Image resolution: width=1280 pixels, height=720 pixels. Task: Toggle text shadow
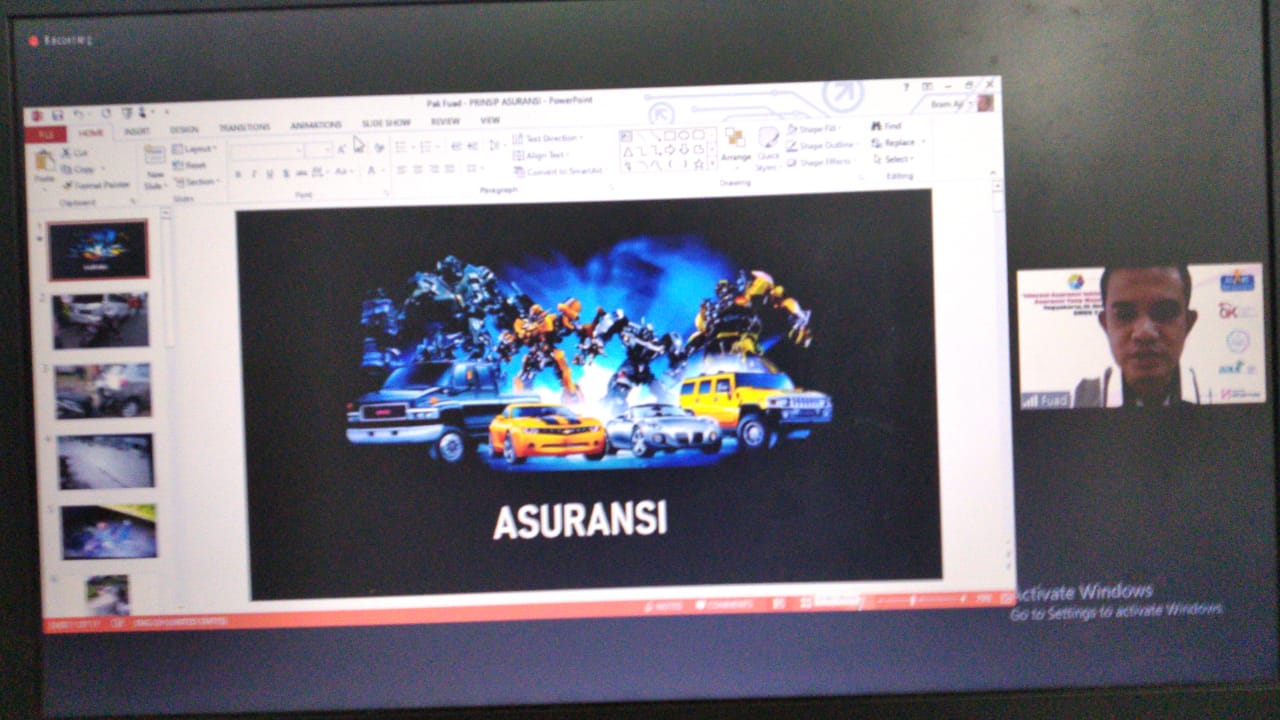tap(285, 173)
